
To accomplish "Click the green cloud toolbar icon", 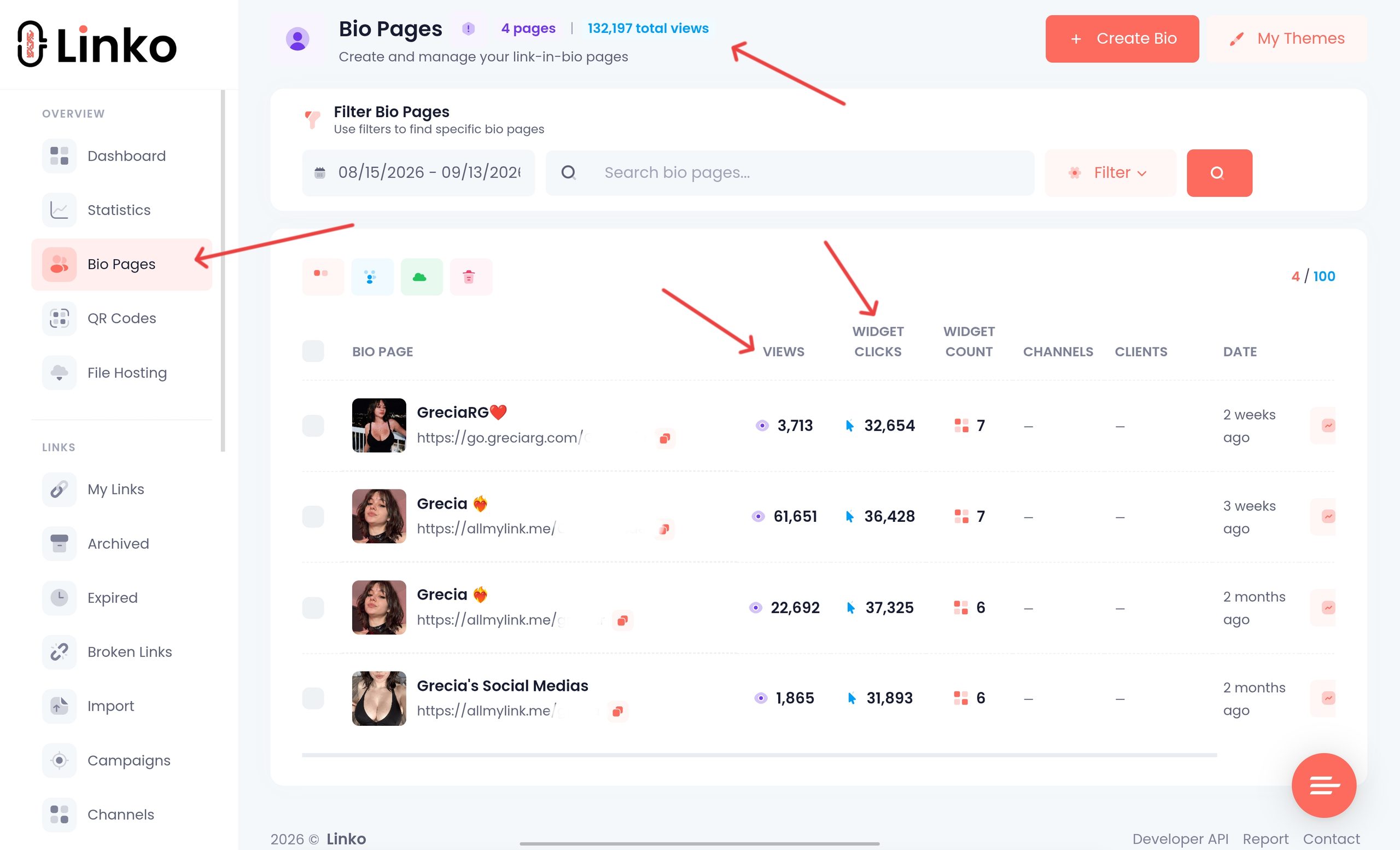I will click(422, 277).
